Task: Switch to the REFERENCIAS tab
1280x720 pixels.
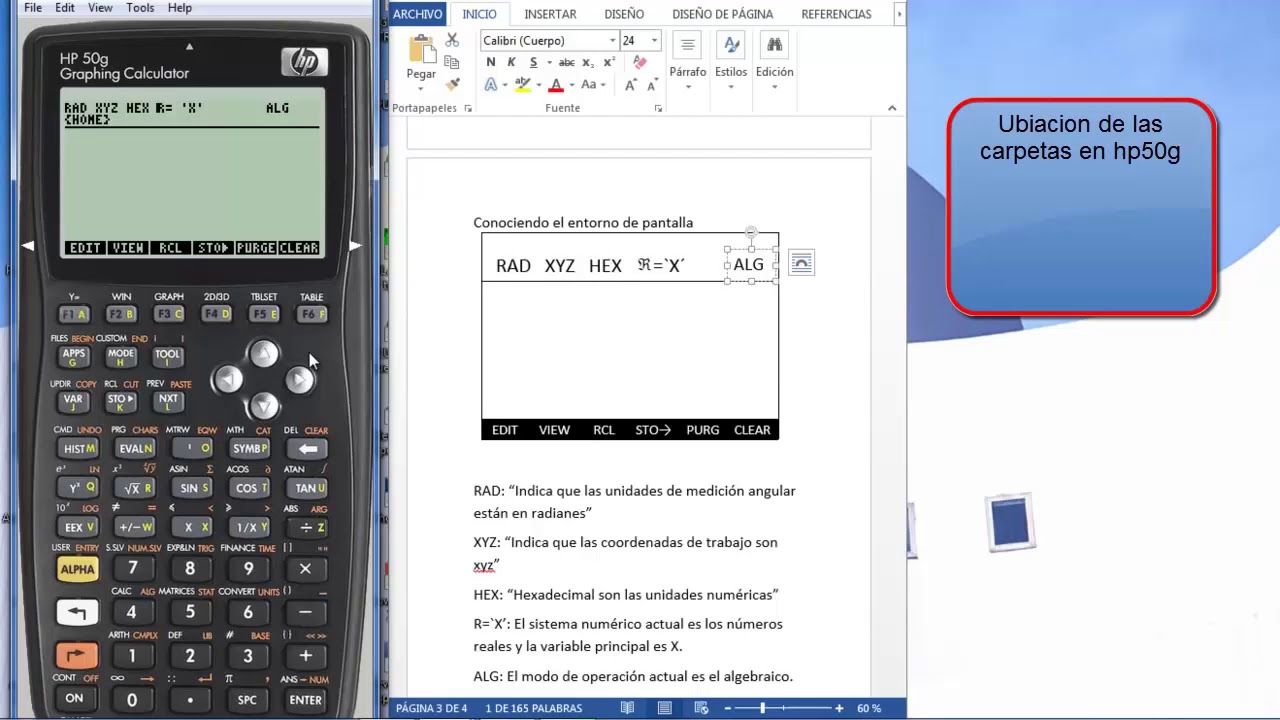Action: [836, 14]
